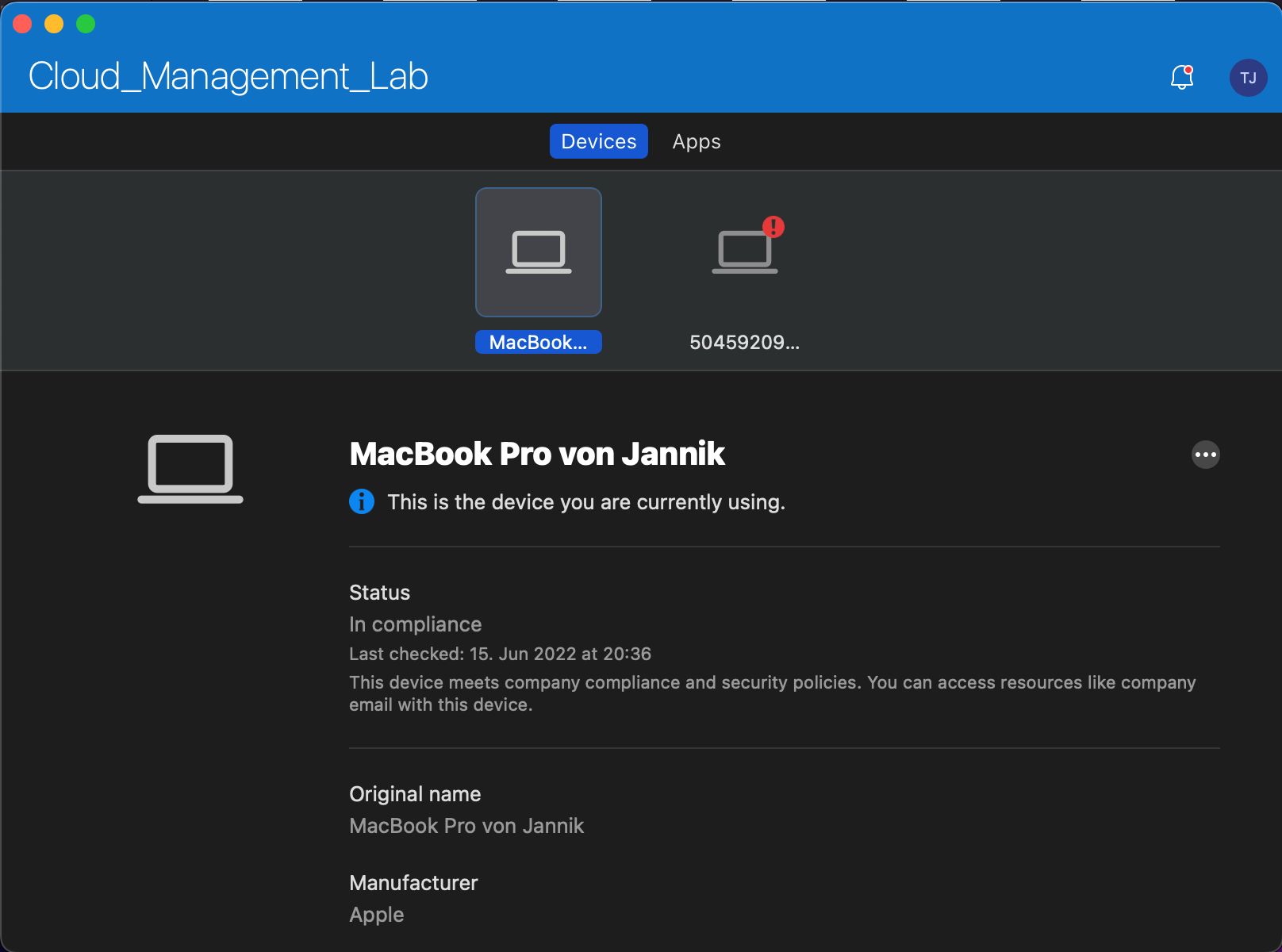Switch to the Devices tab

tap(598, 141)
